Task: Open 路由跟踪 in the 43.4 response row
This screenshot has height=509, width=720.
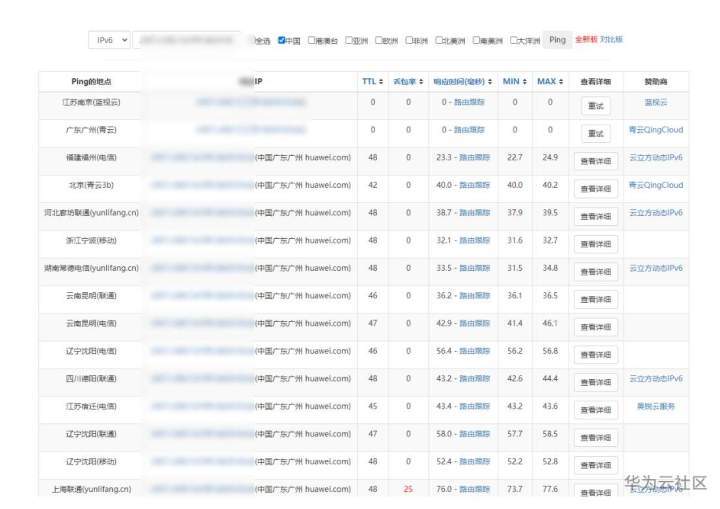Action: (475, 406)
